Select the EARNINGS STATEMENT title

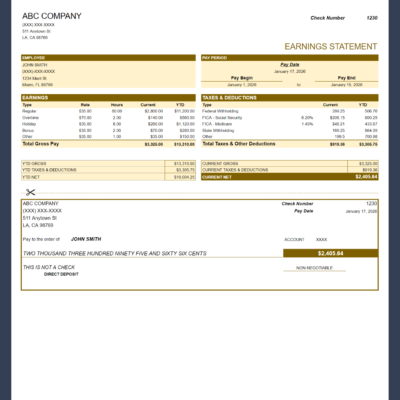click(331, 46)
